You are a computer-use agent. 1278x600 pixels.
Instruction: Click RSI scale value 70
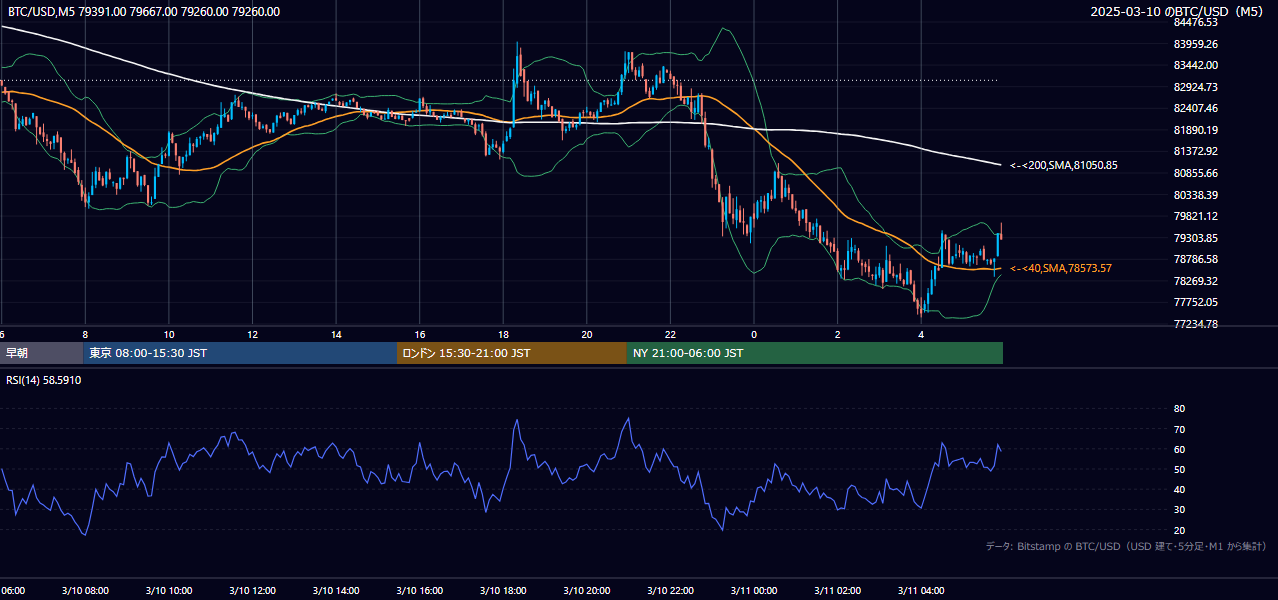click(x=1179, y=429)
